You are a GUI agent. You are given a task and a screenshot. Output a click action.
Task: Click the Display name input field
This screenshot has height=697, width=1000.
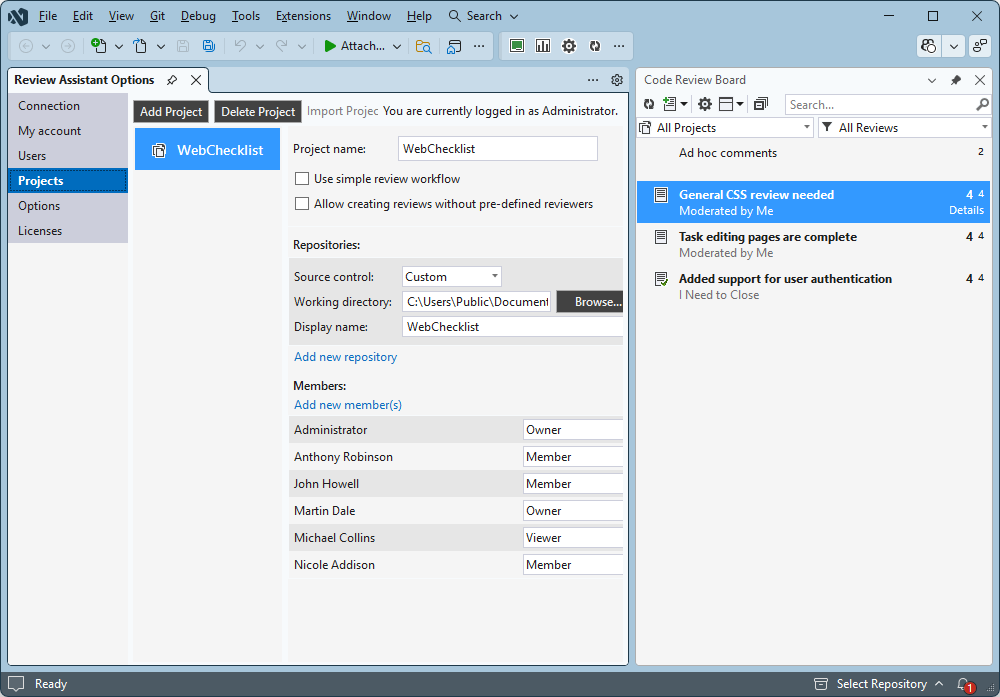[513, 326]
